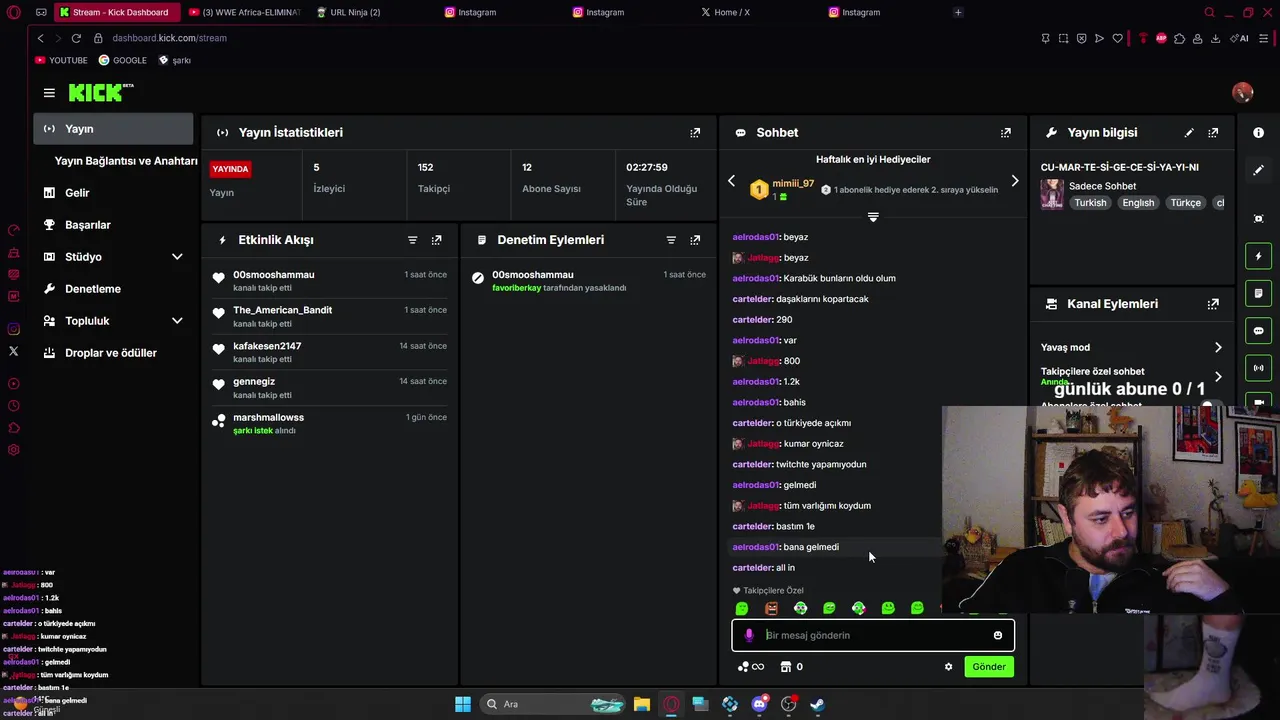This screenshot has height=720, width=1280.
Task: Expand the Topluluk sidebar section
Action: pyautogui.click(x=177, y=321)
